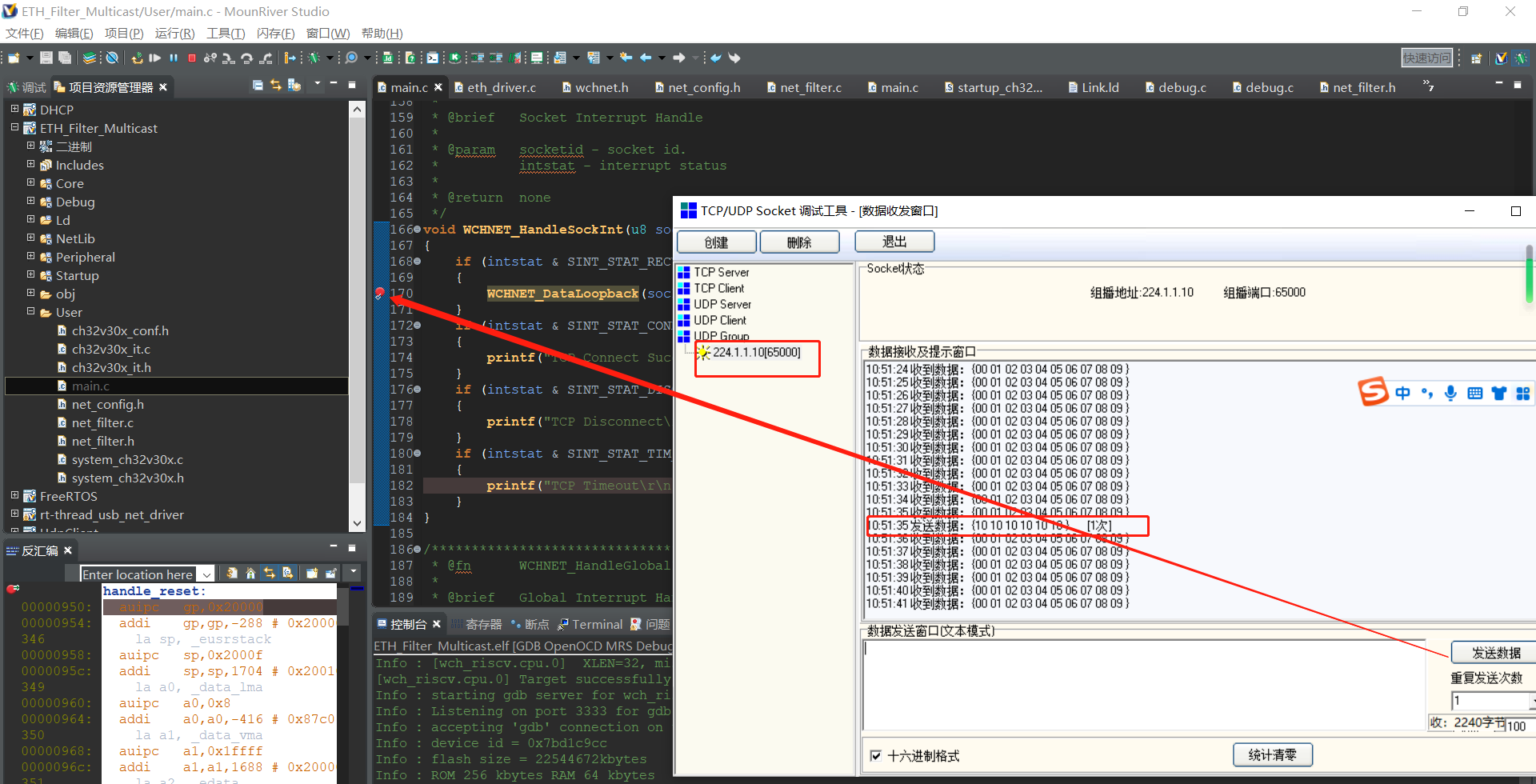The image size is (1536, 784).
Task: Switch to the eth_driver.c editor tab
Action: click(x=501, y=87)
